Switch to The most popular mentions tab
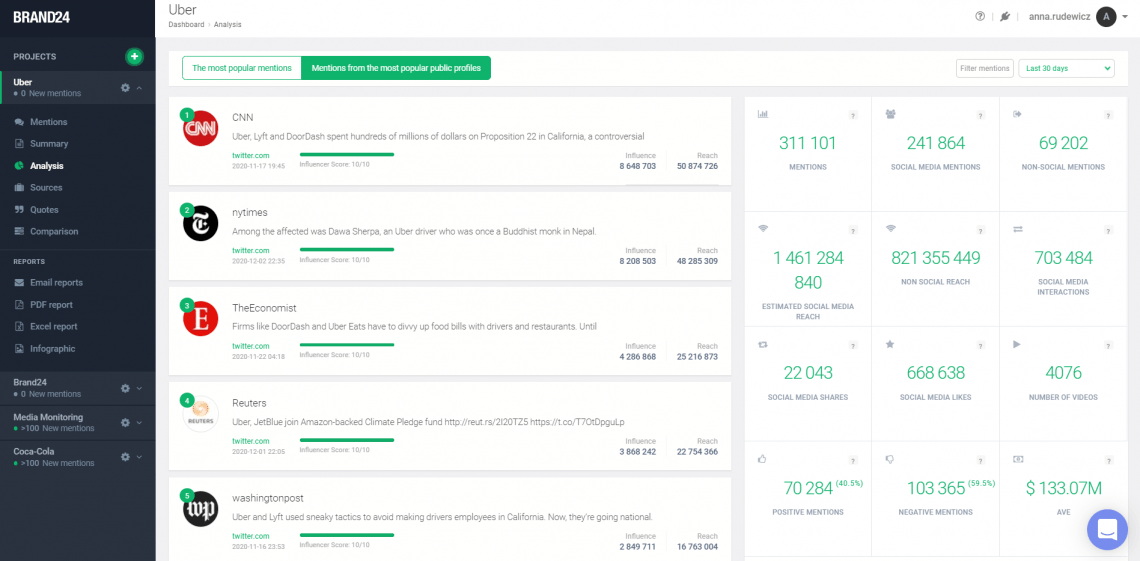Screen dimensions: 1140x561 pos(242,68)
